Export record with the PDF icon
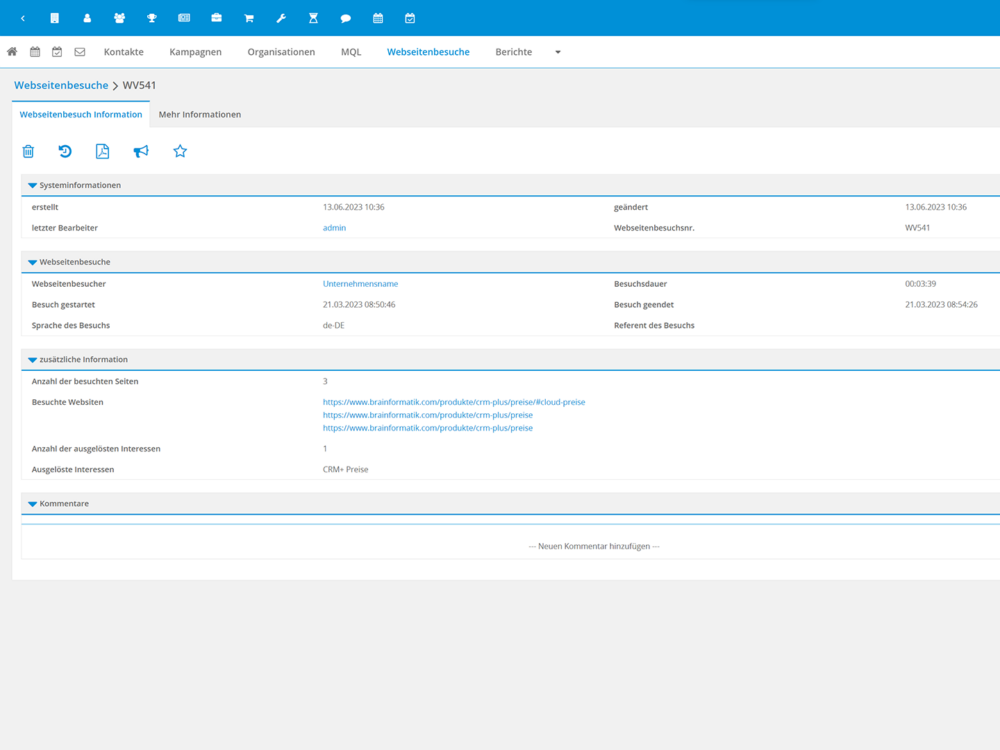Image resolution: width=1000 pixels, height=750 pixels. pos(102,151)
